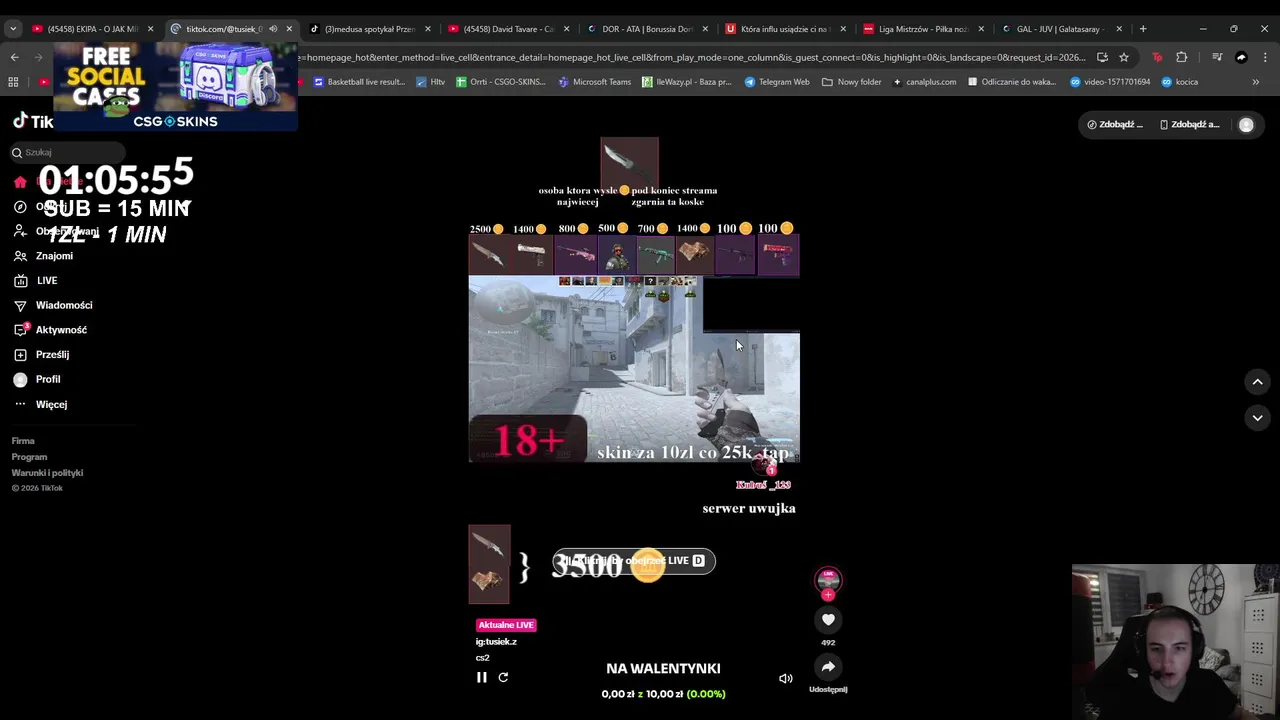1280x720 pixels.
Task: Mute the tiktok.com tab audio icon
Action: pyautogui.click(x=272, y=29)
